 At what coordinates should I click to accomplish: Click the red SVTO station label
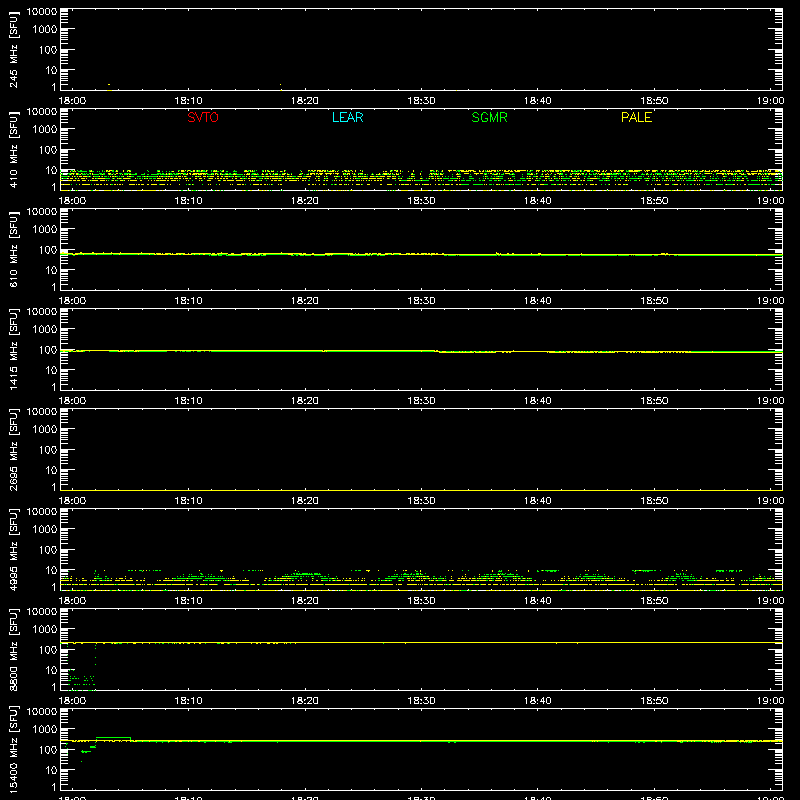203,117
